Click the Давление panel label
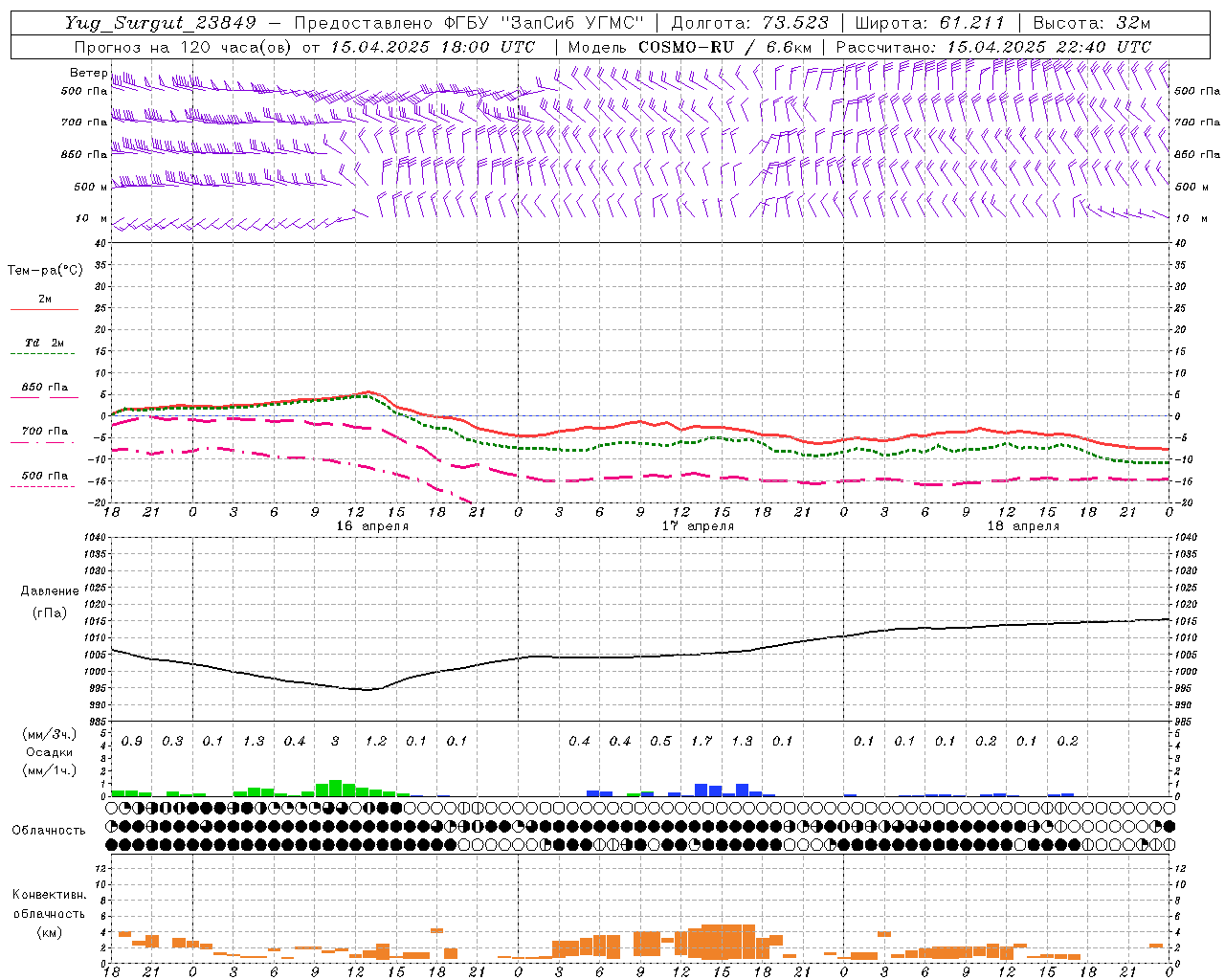 point(50,590)
